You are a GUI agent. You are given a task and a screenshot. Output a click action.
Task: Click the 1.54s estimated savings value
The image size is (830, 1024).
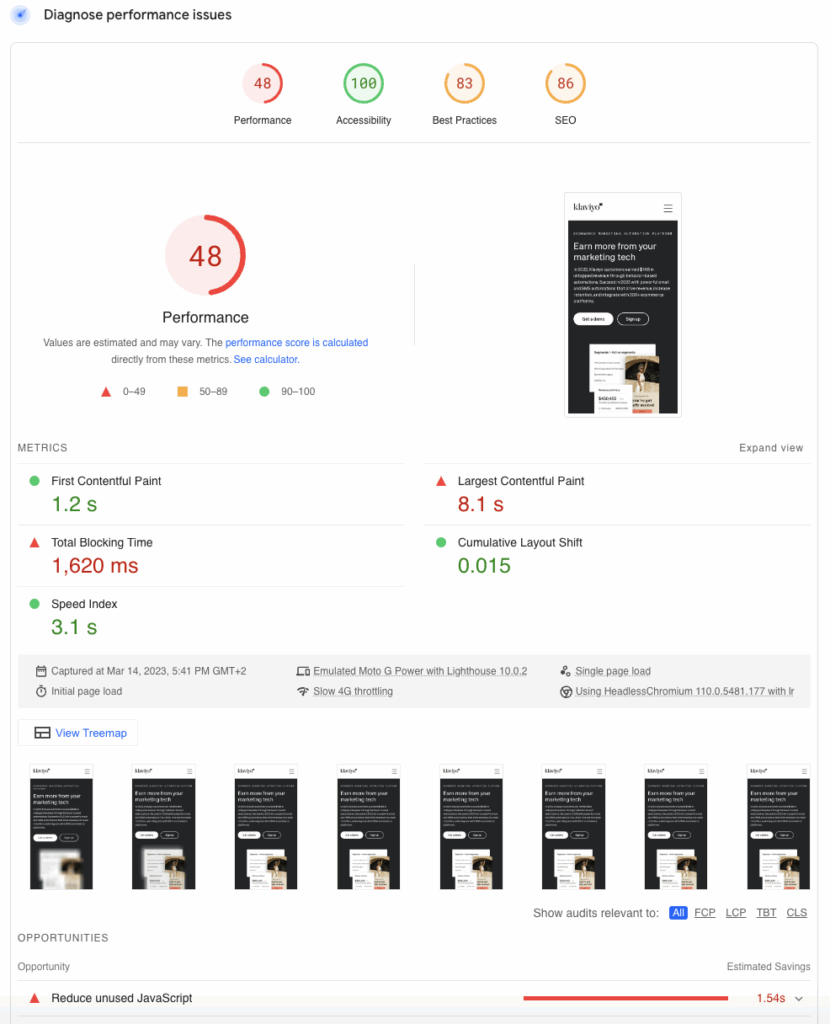coord(771,998)
